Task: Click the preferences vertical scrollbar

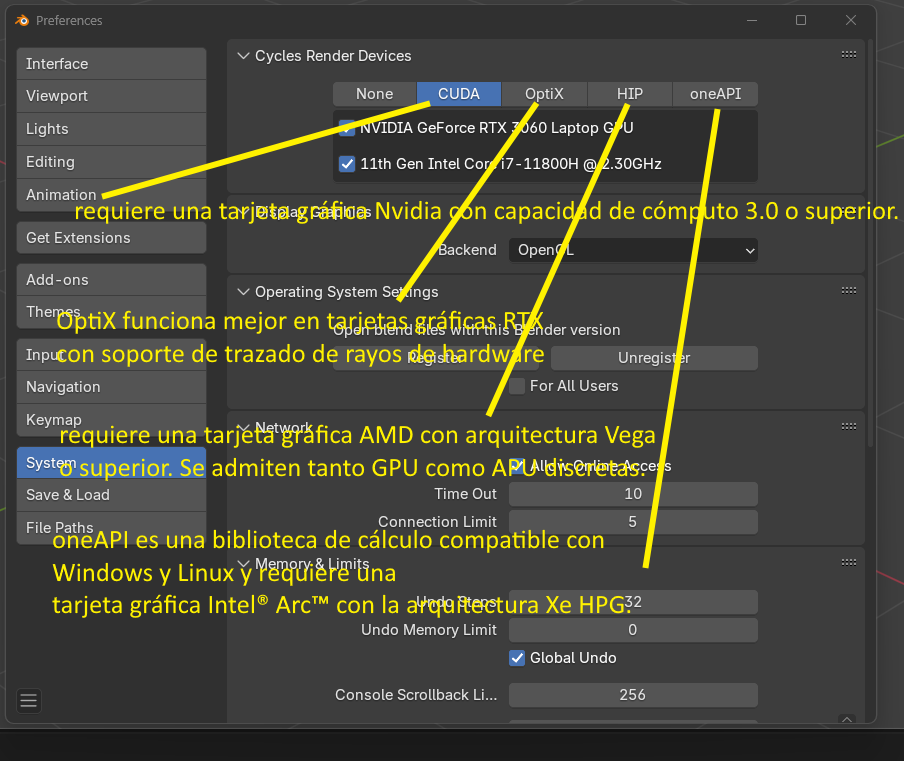Action: (871, 242)
